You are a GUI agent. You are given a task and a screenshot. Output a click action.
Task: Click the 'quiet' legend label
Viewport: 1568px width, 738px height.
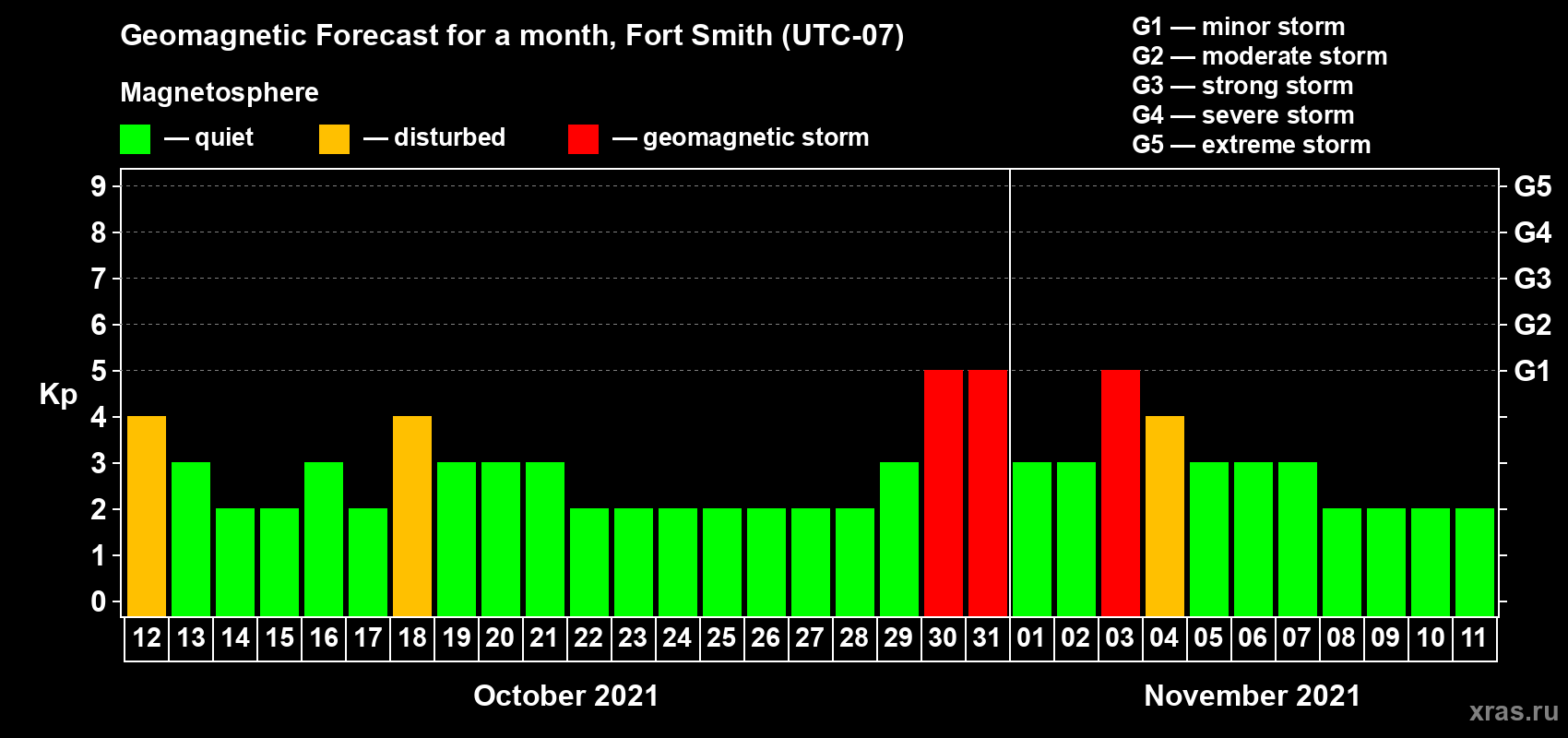[x=224, y=137]
